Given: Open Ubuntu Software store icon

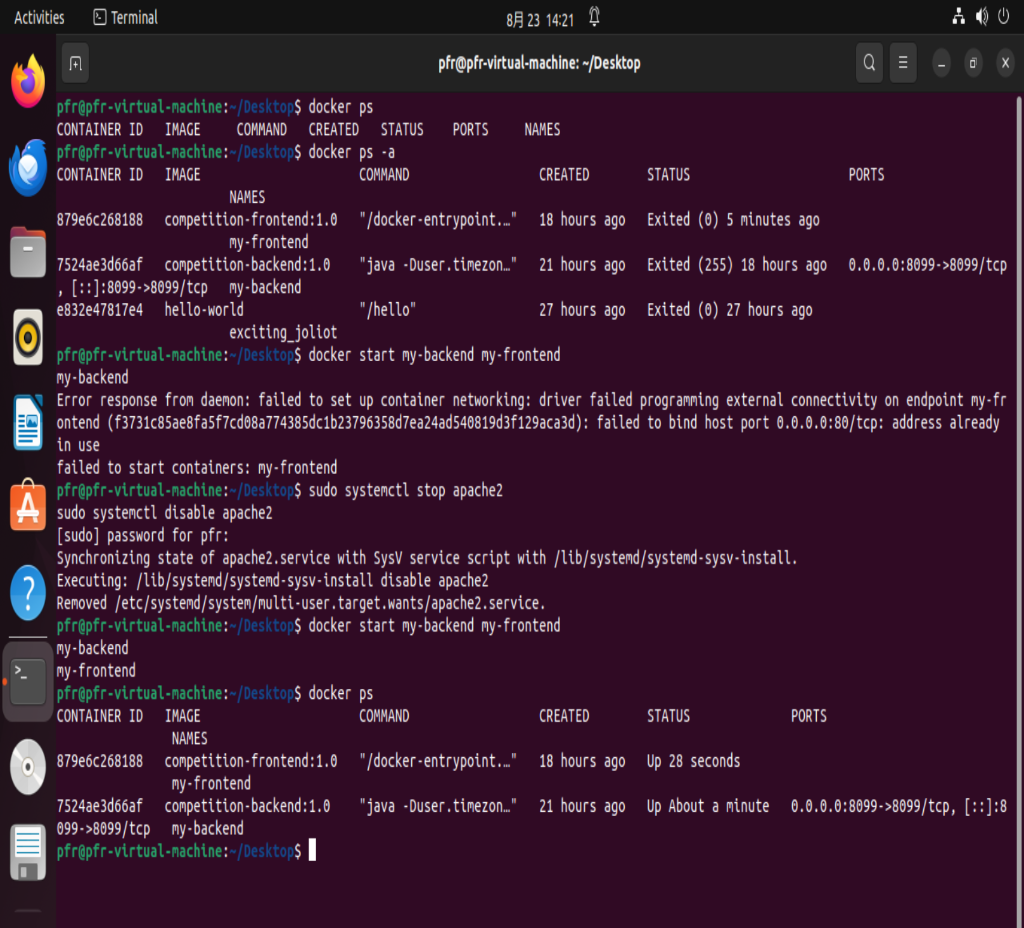Looking at the screenshot, I should point(28,506).
